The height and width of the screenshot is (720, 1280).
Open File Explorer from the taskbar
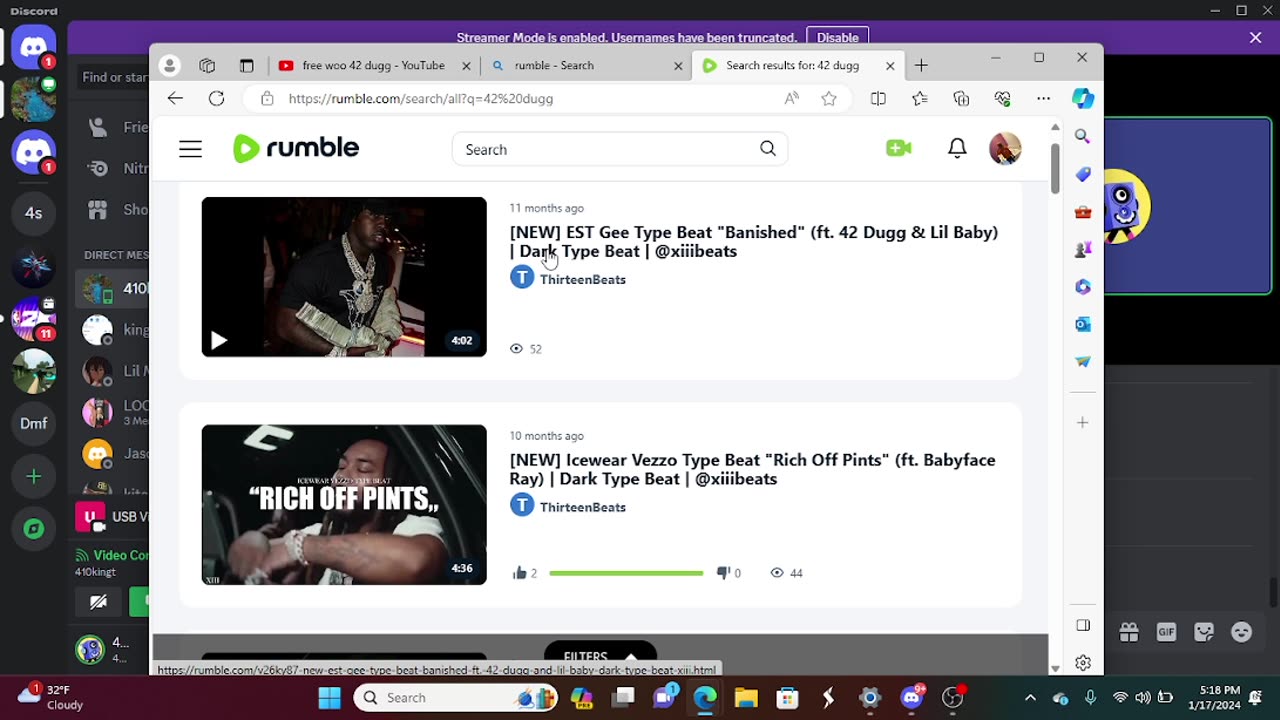tap(746, 698)
